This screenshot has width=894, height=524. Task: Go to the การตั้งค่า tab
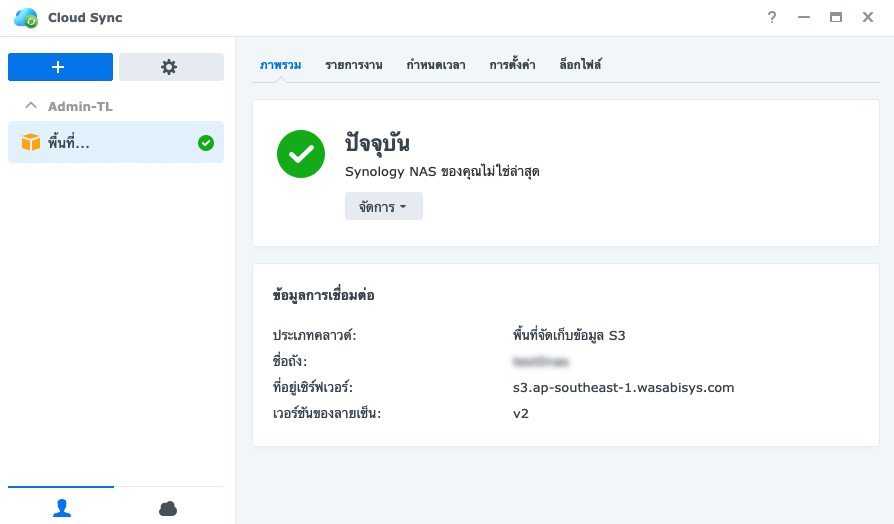tap(512, 65)
